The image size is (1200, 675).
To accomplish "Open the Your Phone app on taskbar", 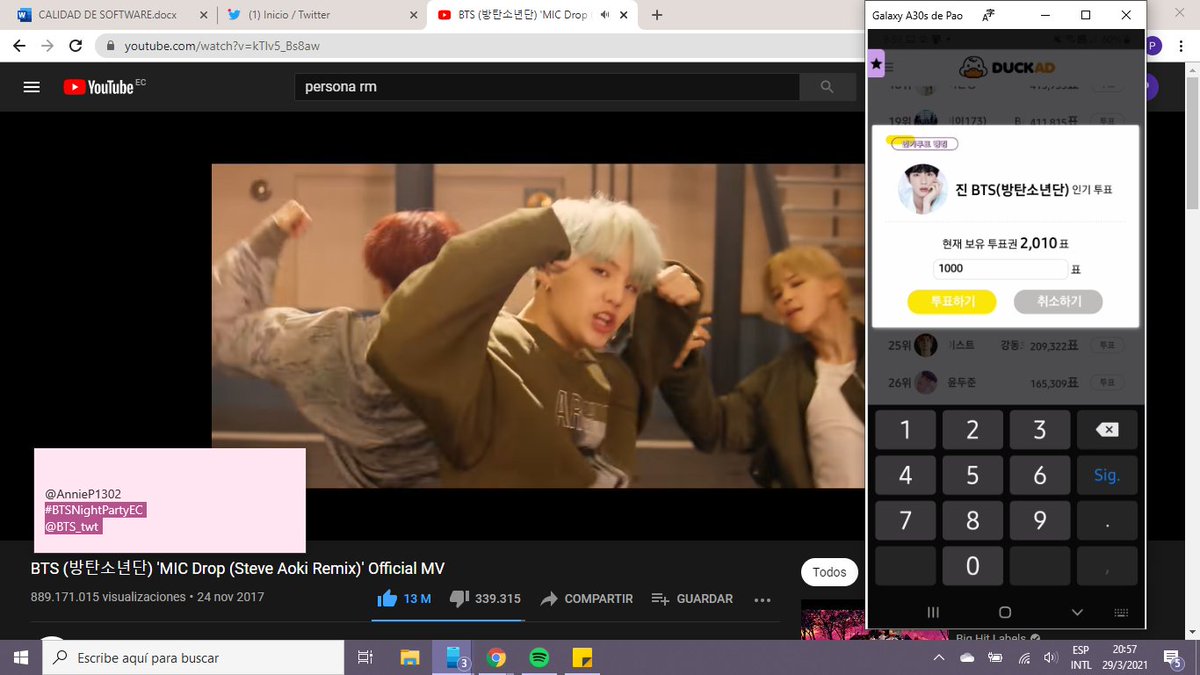I will [x=455, y=657].
